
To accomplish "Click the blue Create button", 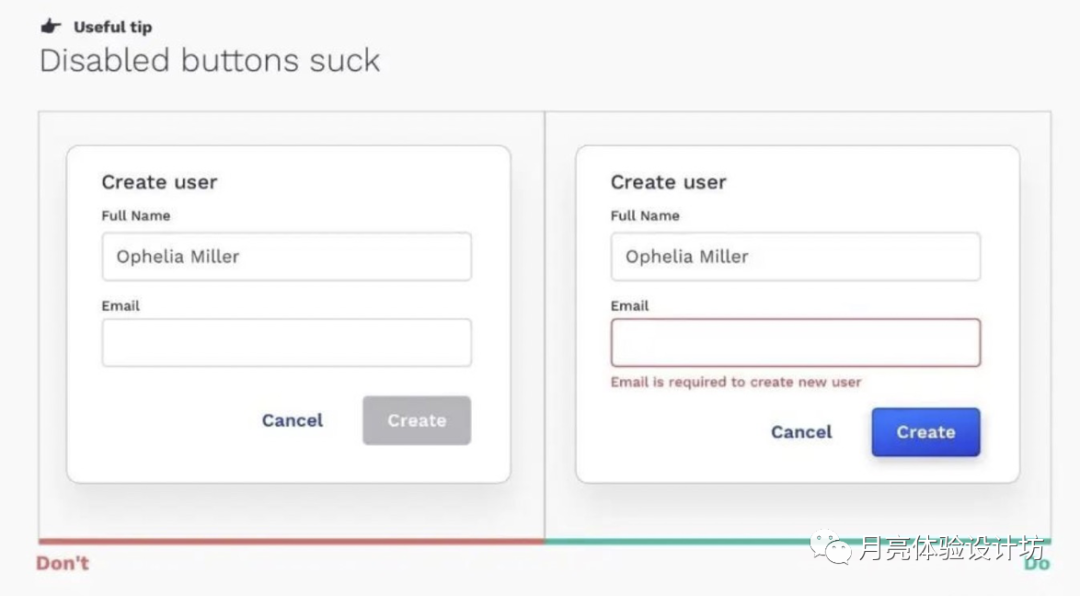I will [x=925, y=432].
